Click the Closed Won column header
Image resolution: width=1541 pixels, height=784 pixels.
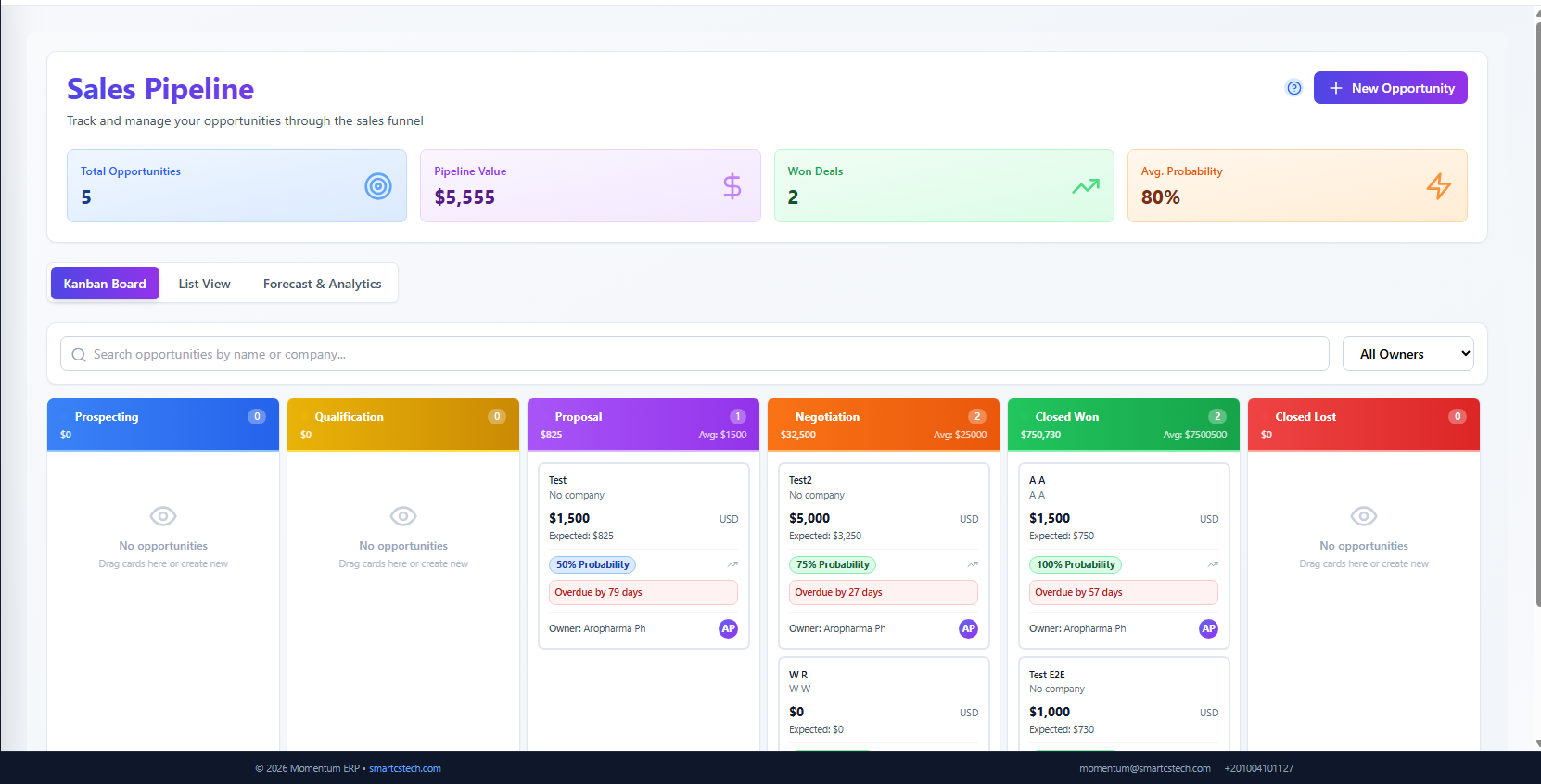pos(1124,425)
